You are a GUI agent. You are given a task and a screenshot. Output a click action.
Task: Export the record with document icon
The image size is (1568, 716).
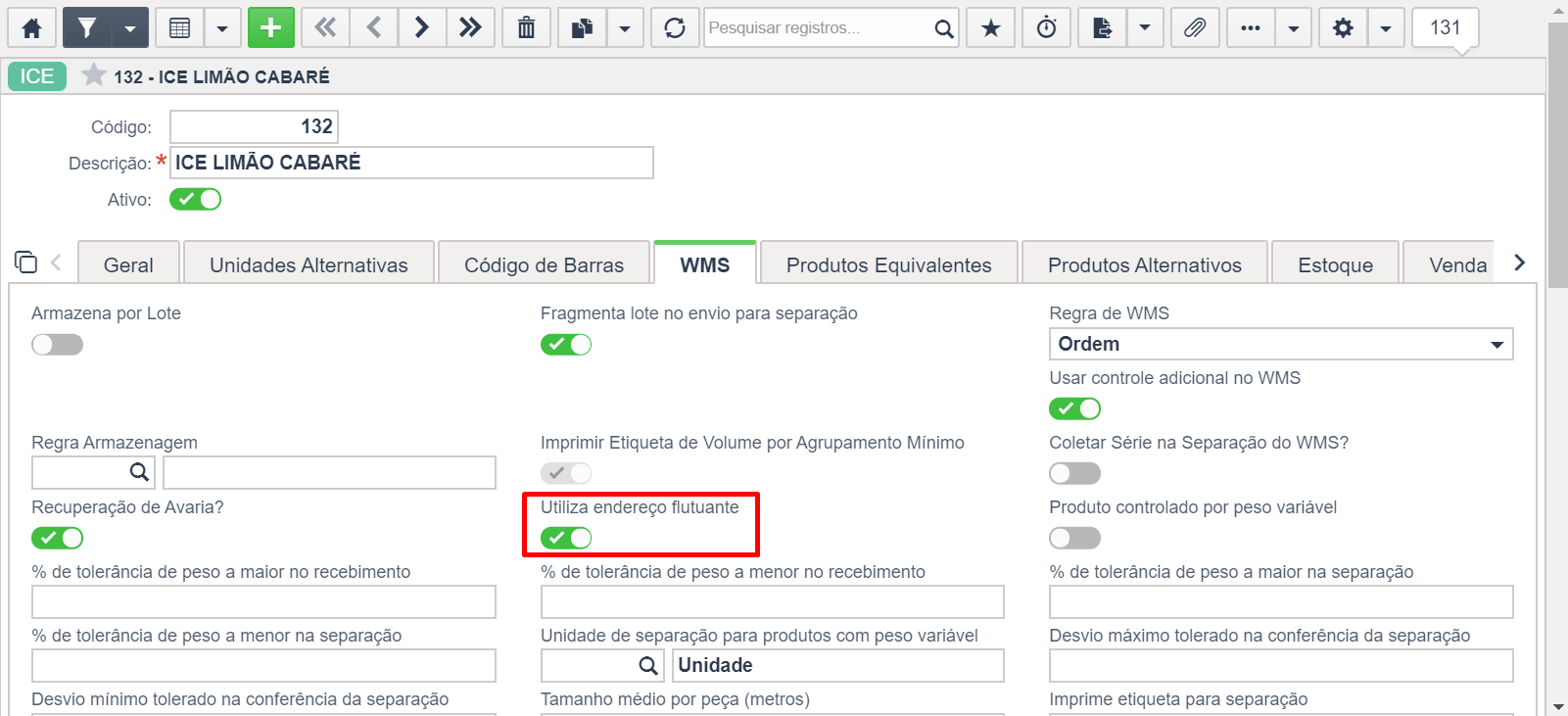point(1103,27)
